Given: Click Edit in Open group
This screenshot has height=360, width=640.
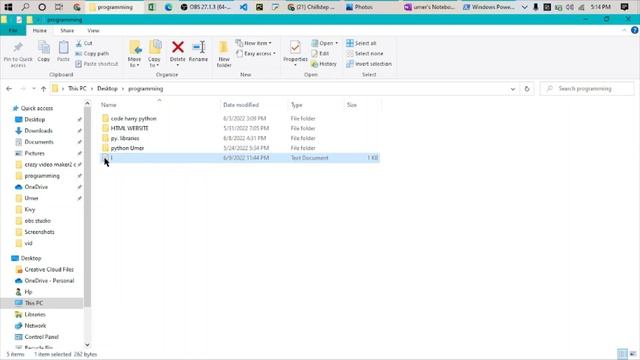Looking at the screenshot, I should (x=320, y=53).
